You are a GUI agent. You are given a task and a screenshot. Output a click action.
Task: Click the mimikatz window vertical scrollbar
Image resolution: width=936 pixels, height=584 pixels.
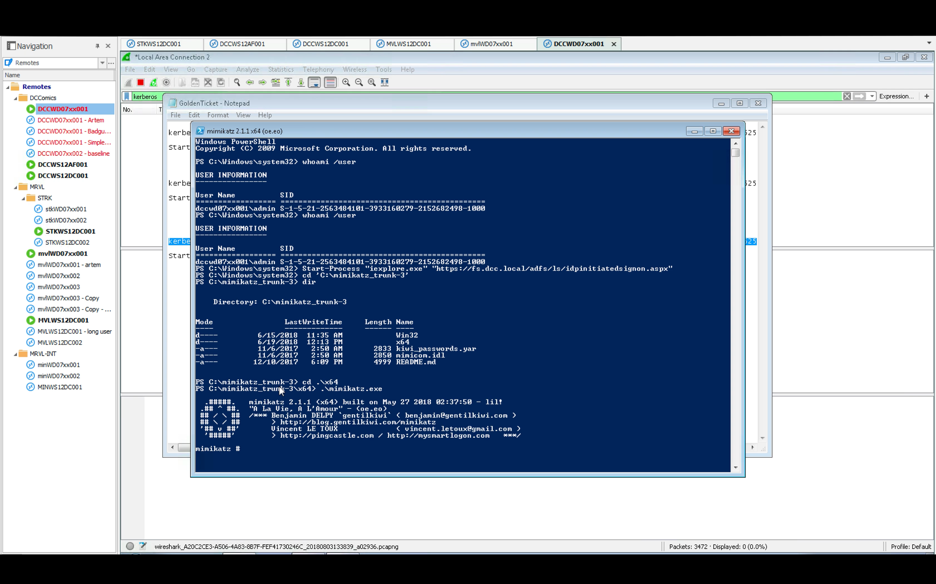(735, 305)
